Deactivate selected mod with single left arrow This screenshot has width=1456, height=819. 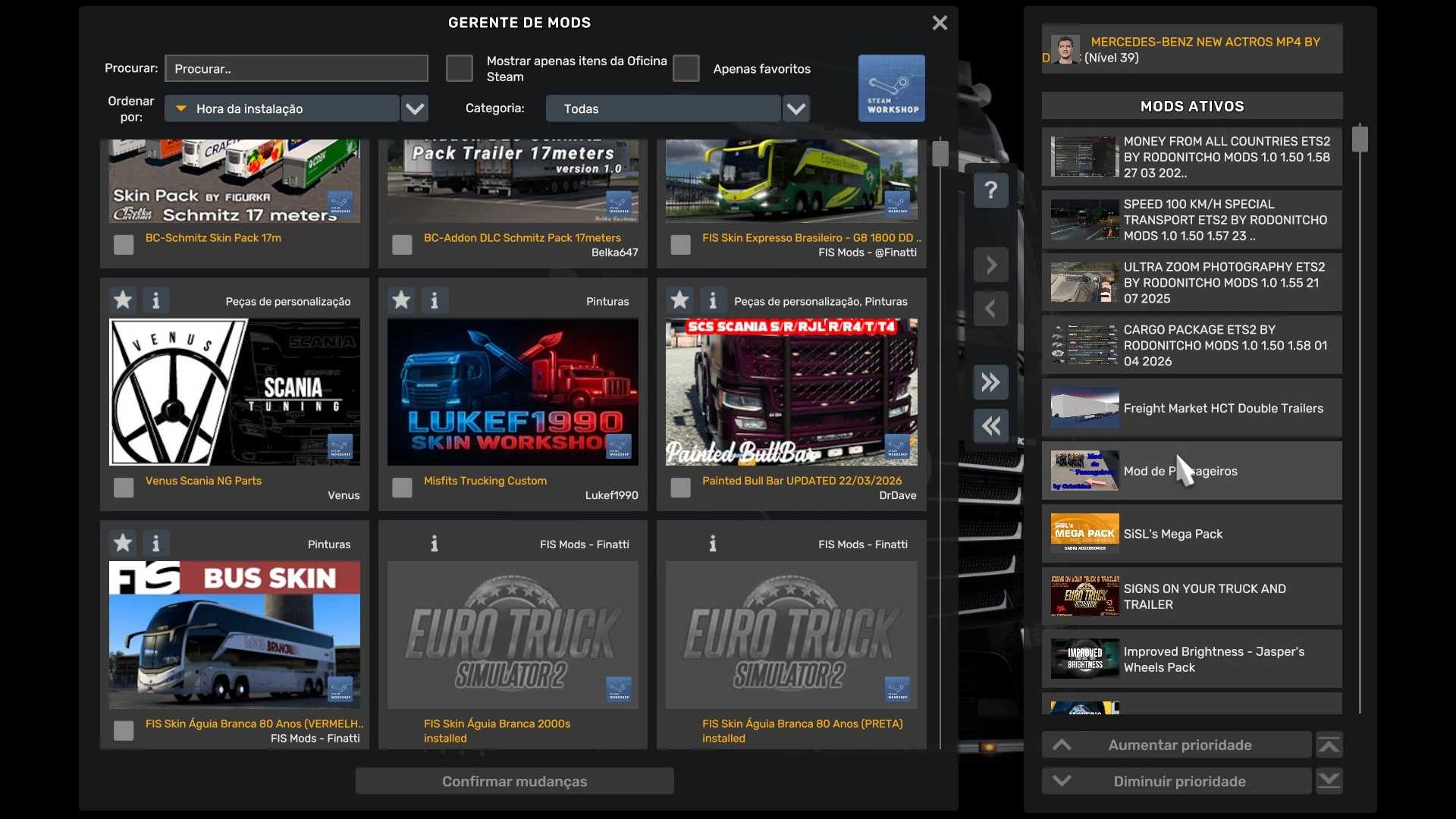(991, 309)
